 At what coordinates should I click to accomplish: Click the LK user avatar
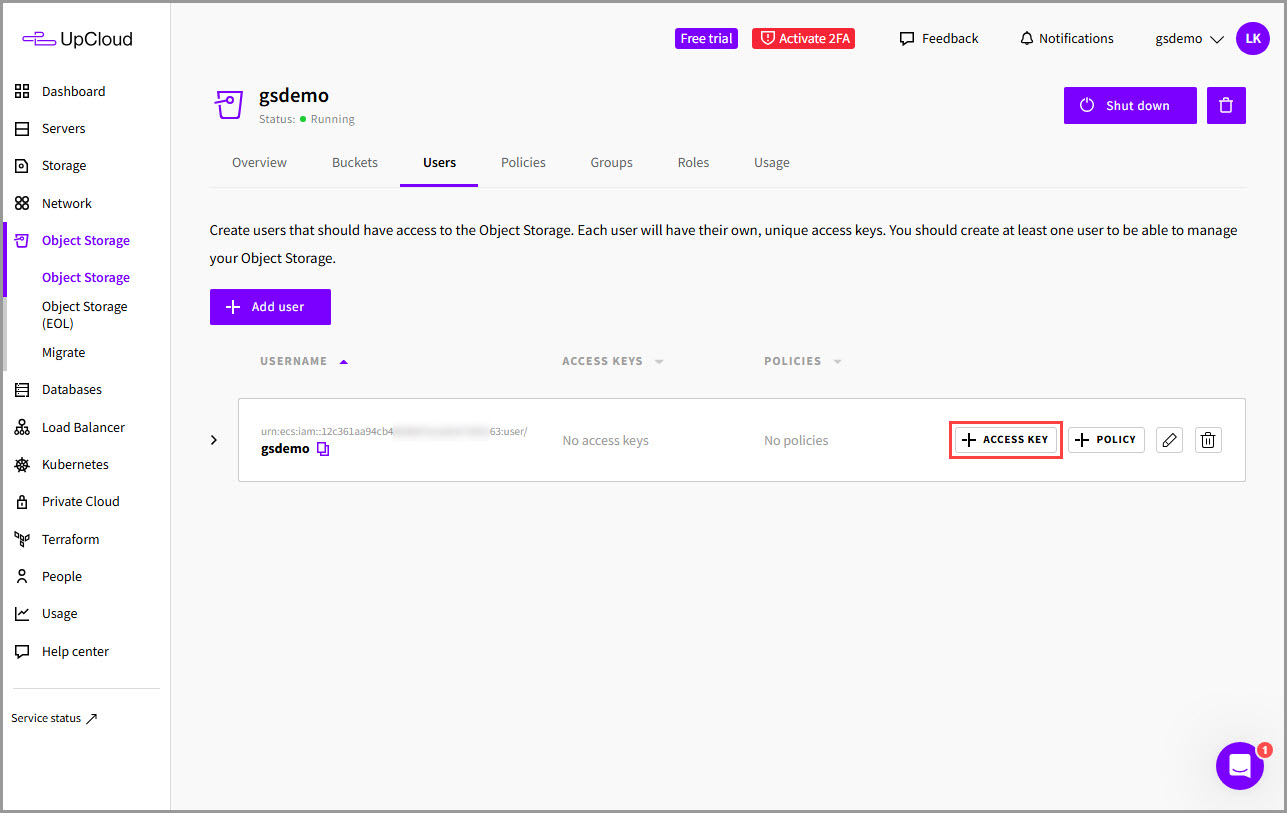pos(1253,39)
